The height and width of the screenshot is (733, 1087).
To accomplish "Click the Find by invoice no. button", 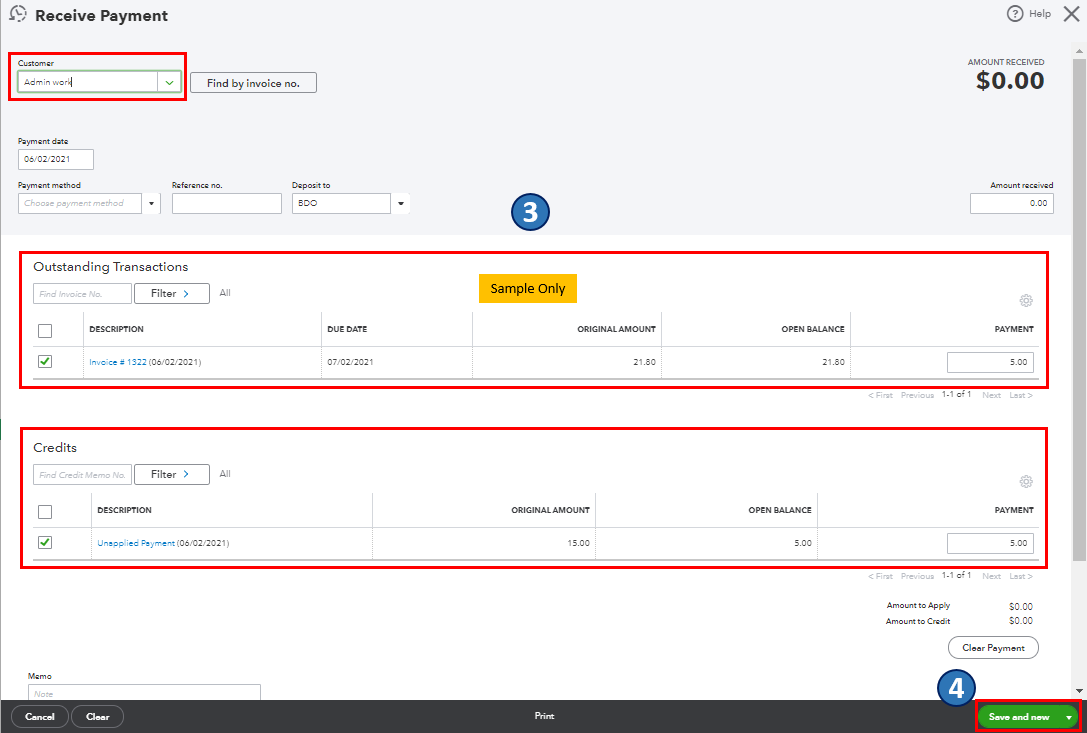I will (x=253, y=82).
